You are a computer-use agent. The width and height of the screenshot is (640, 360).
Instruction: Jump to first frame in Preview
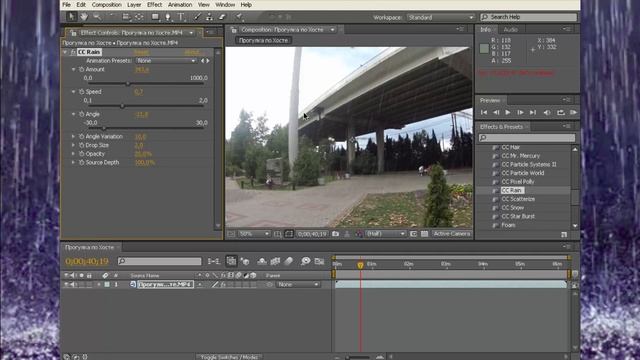click(x=484, y=112)
